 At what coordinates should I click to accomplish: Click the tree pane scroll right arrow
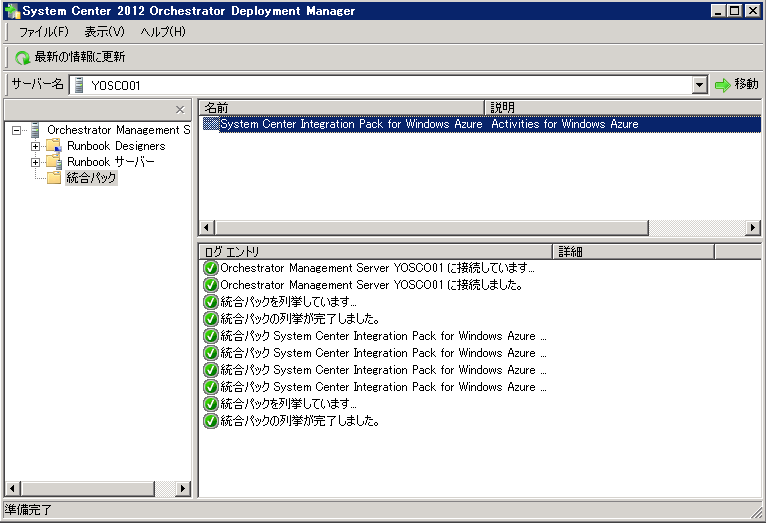pyautogui.click(x=183, y=488)
